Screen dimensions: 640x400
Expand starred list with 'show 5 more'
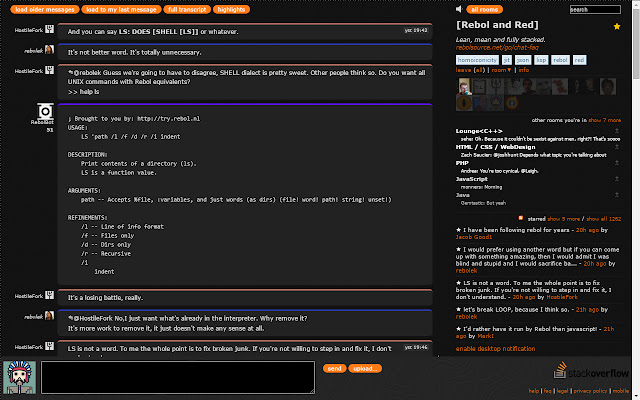coord(563,219)
